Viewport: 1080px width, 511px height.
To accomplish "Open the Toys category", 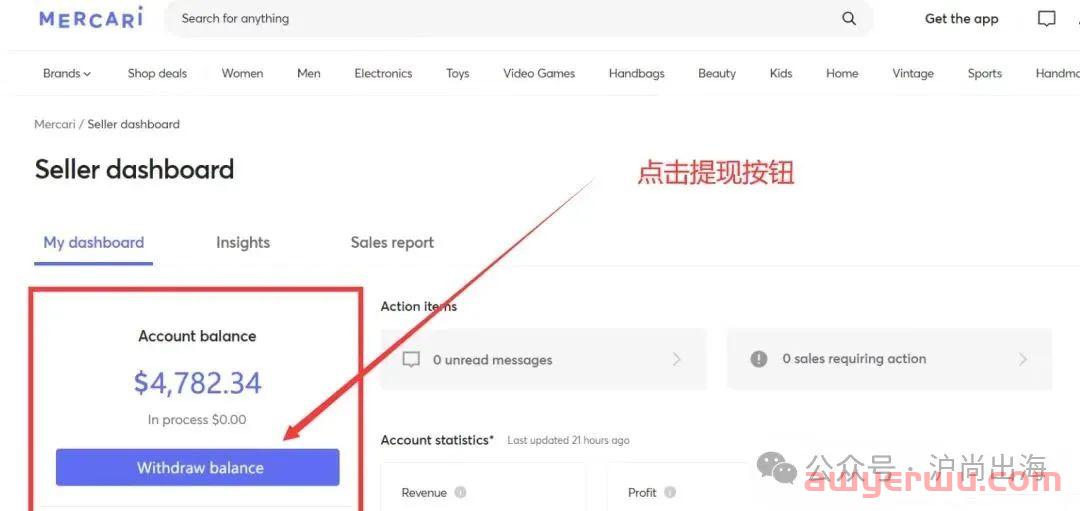I will point(457,74).
